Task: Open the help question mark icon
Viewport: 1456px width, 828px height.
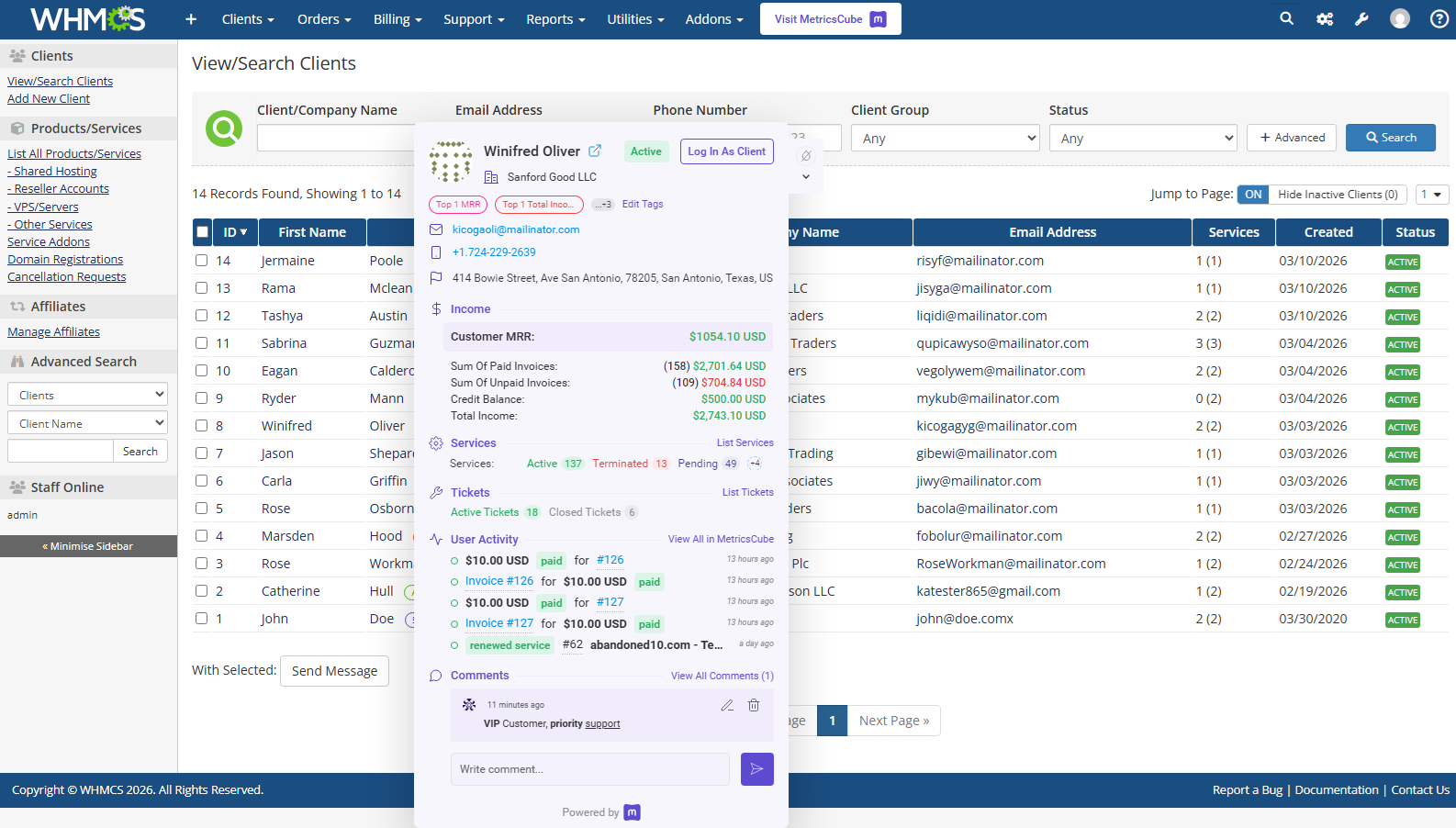Action: pos(1439,18)
